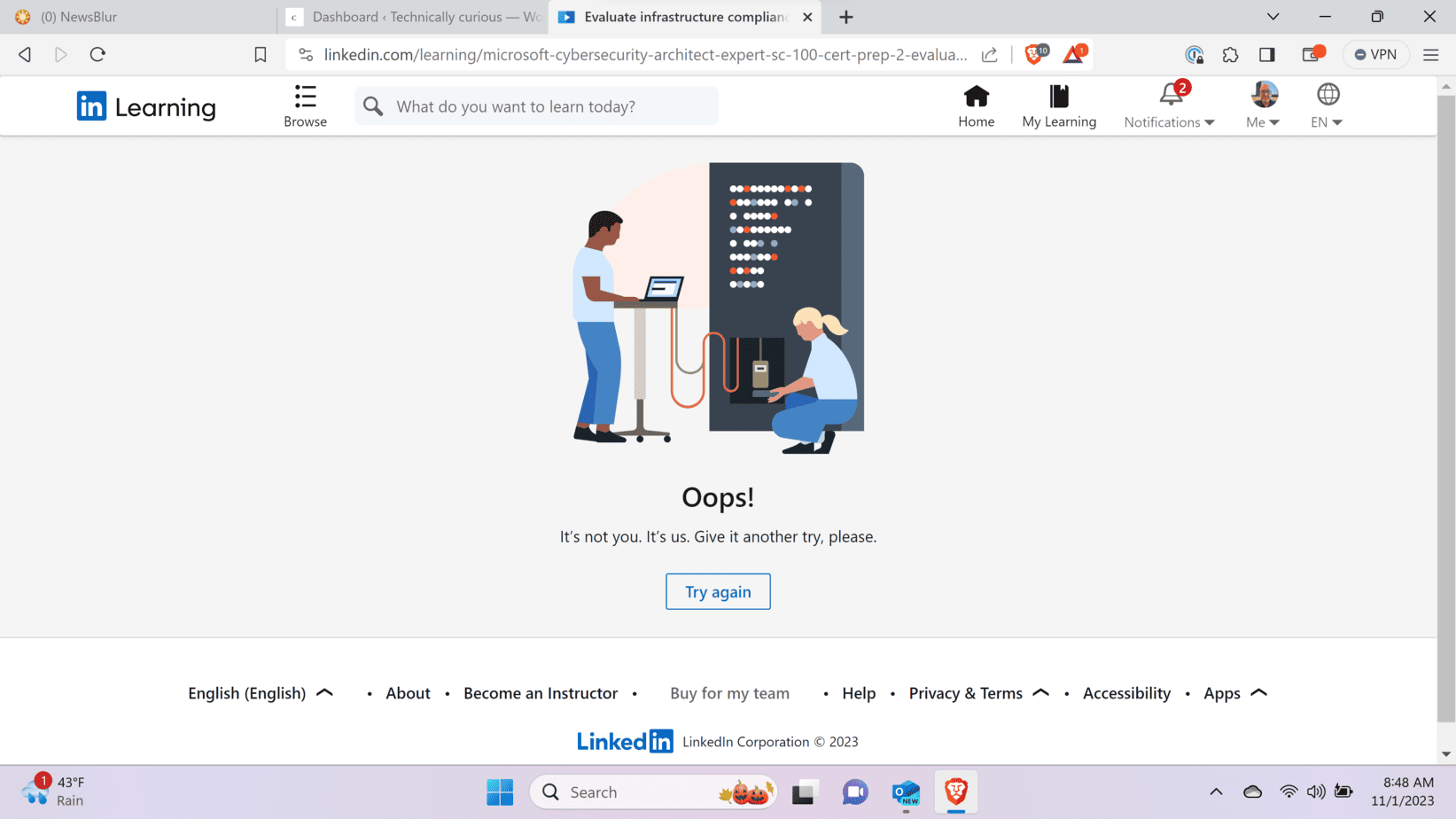Image resolution: width=1456 pixels, height=819 pixels.
Task: Open the battery status tray icon
Action: [x=1343, y=792]
